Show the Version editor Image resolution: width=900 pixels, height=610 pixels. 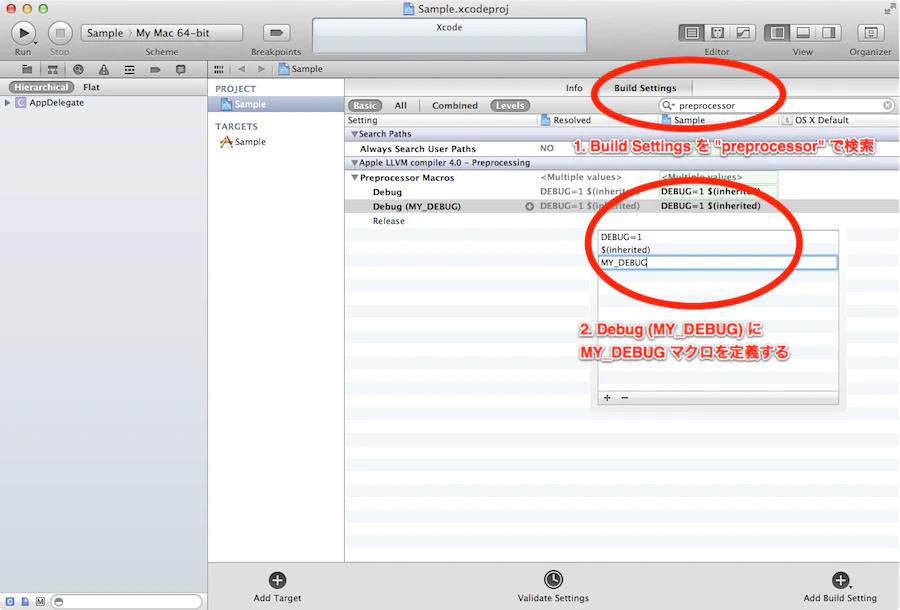point(743,33)
